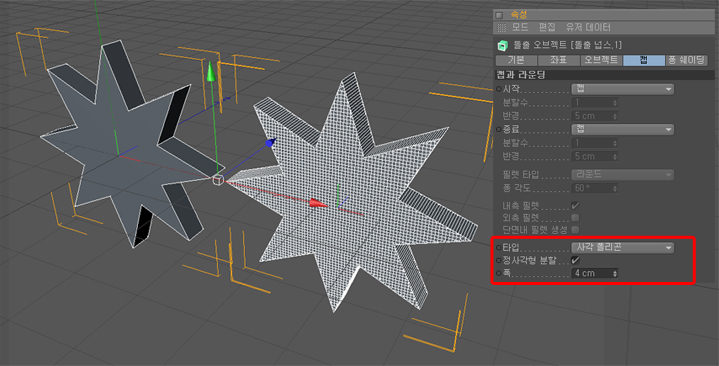
Task: Click the keyframe dot beside 폭
Action: pyautogui.click(x=498, y=273)
